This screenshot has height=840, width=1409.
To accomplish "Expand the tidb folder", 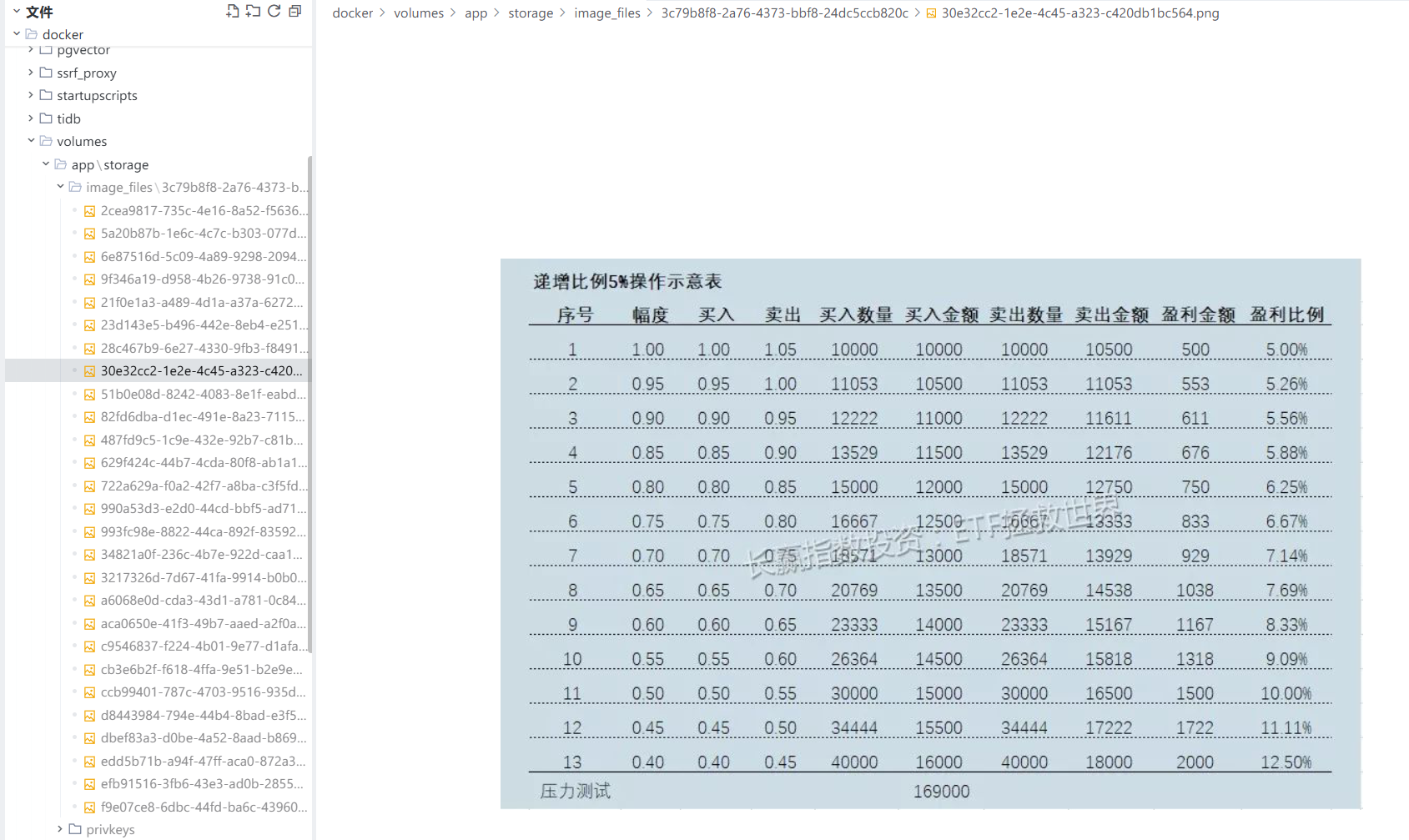I will (31, 118).
